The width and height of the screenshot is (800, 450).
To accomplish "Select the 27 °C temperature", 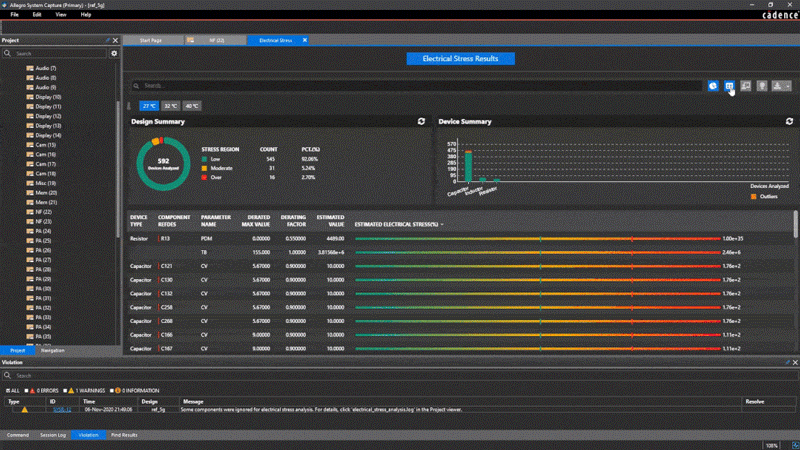I will click(x=149, y=106).
